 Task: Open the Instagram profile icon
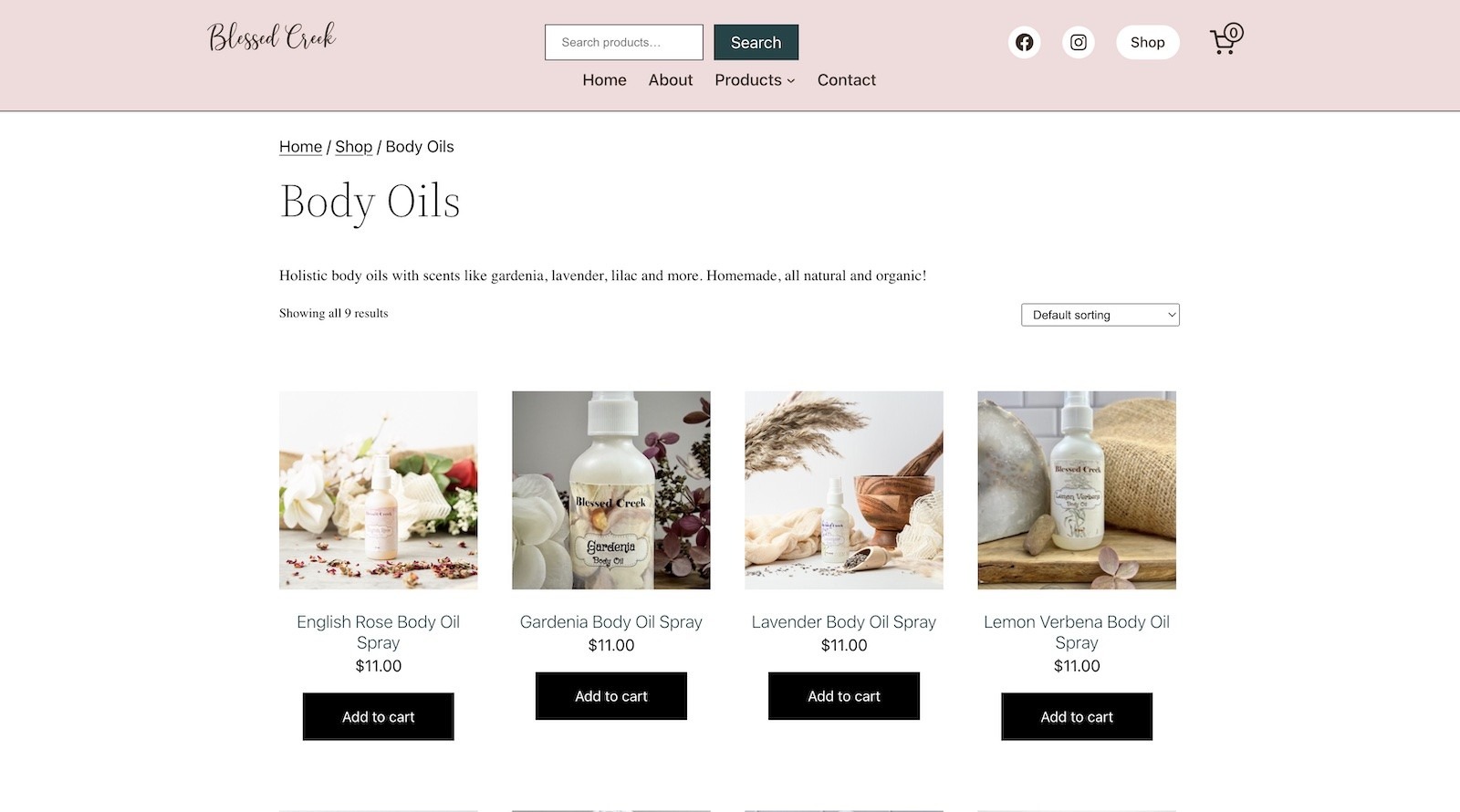click(x=1078, y=42)
